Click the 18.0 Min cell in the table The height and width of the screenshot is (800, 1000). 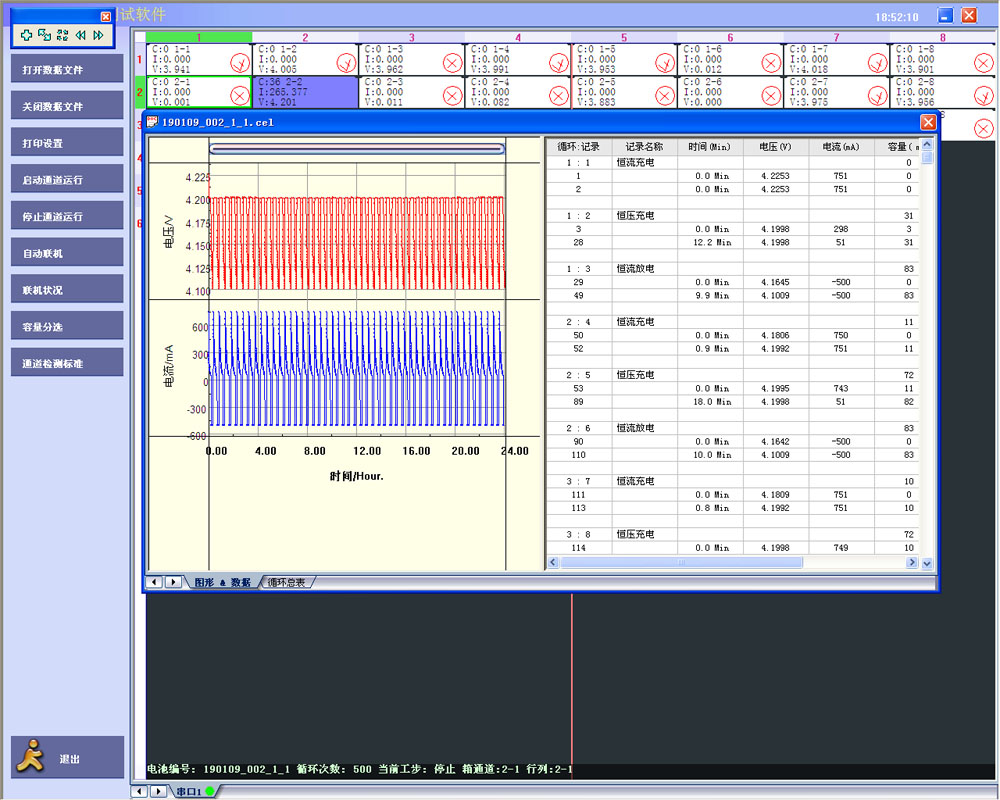click(x=712, y=402)
